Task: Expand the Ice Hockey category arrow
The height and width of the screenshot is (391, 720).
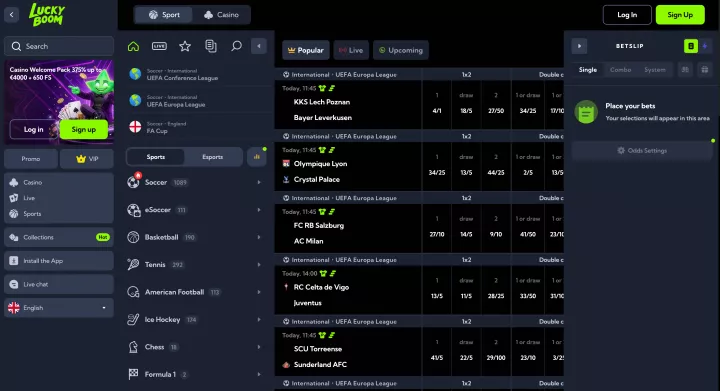Action: (x=259, y=319)
